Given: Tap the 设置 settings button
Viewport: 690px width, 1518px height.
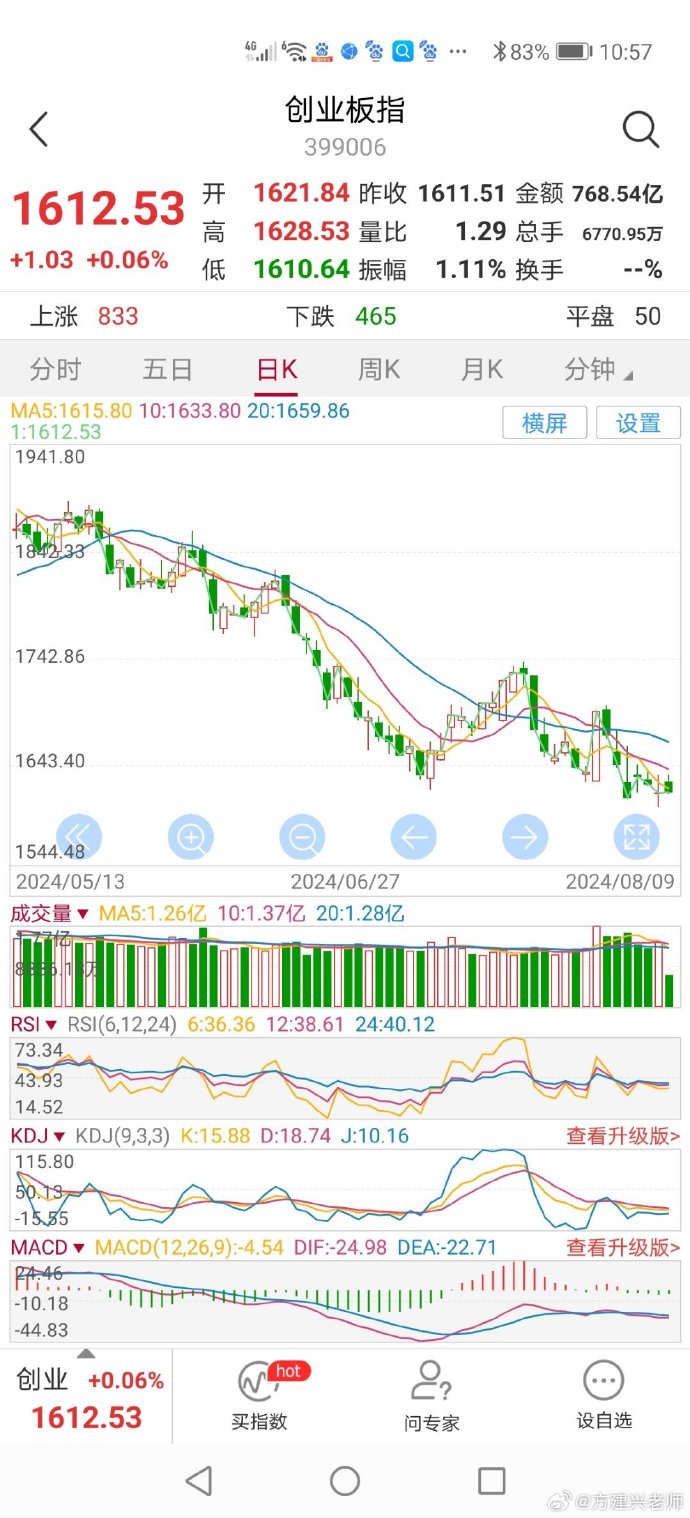Looking at the screenshot, I should click(x=638, y=423).
